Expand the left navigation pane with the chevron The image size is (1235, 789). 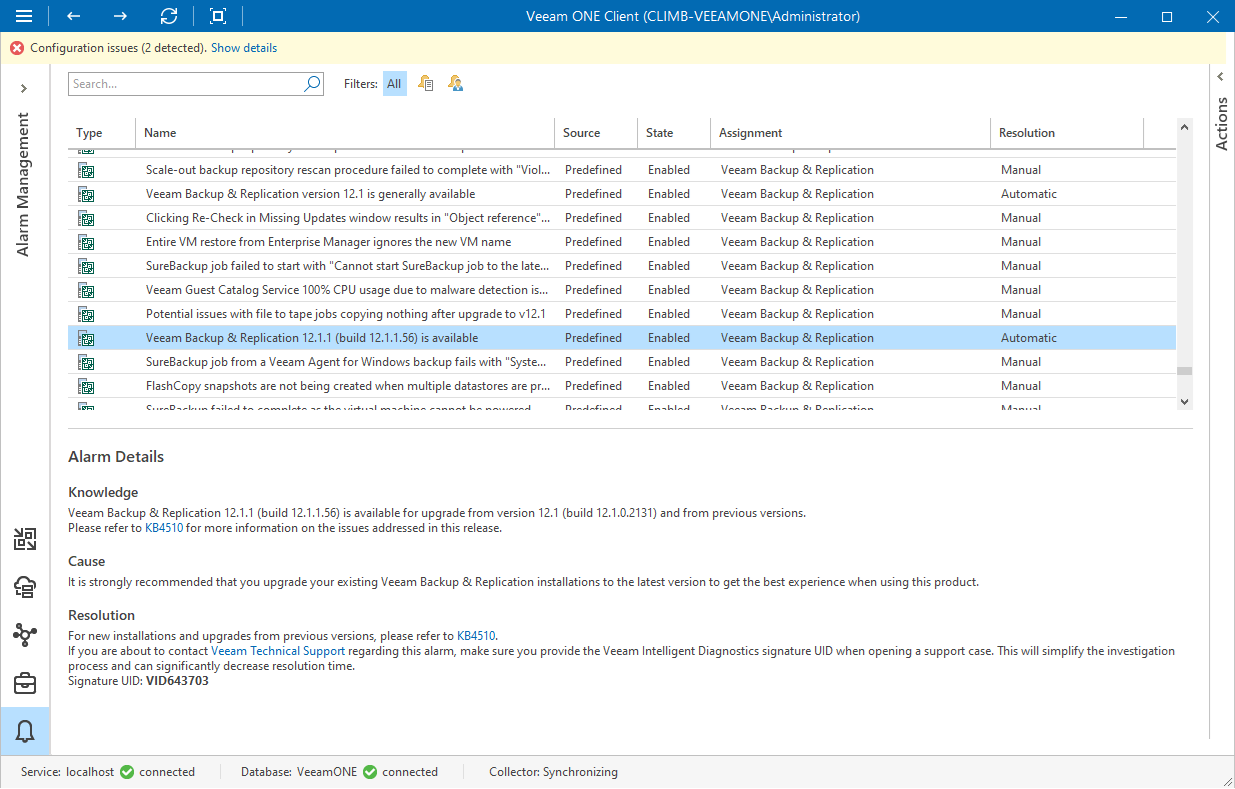click(x=24, y=89)
